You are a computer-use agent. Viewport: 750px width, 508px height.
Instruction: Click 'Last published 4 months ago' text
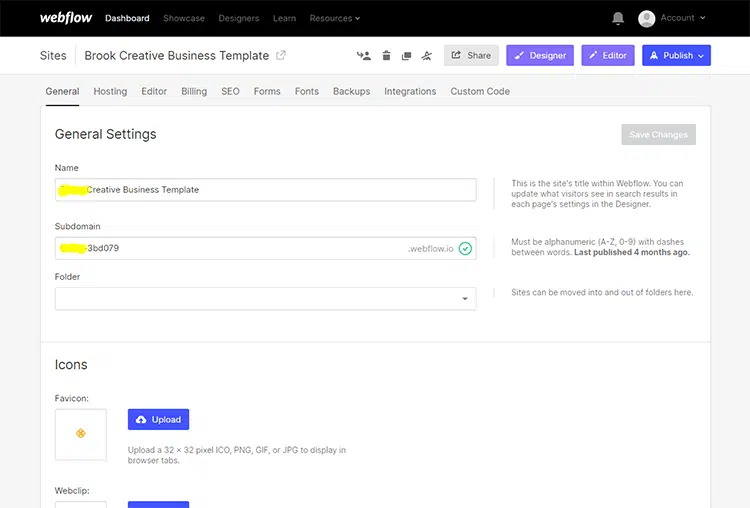[632, 252]
